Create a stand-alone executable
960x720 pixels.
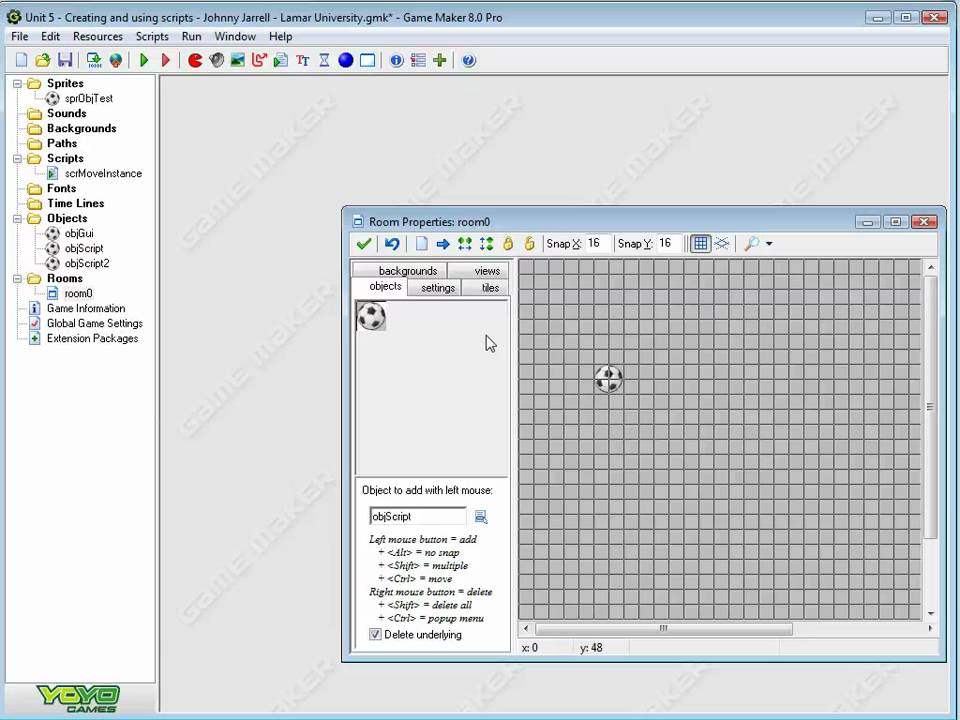tap(94, 60)
